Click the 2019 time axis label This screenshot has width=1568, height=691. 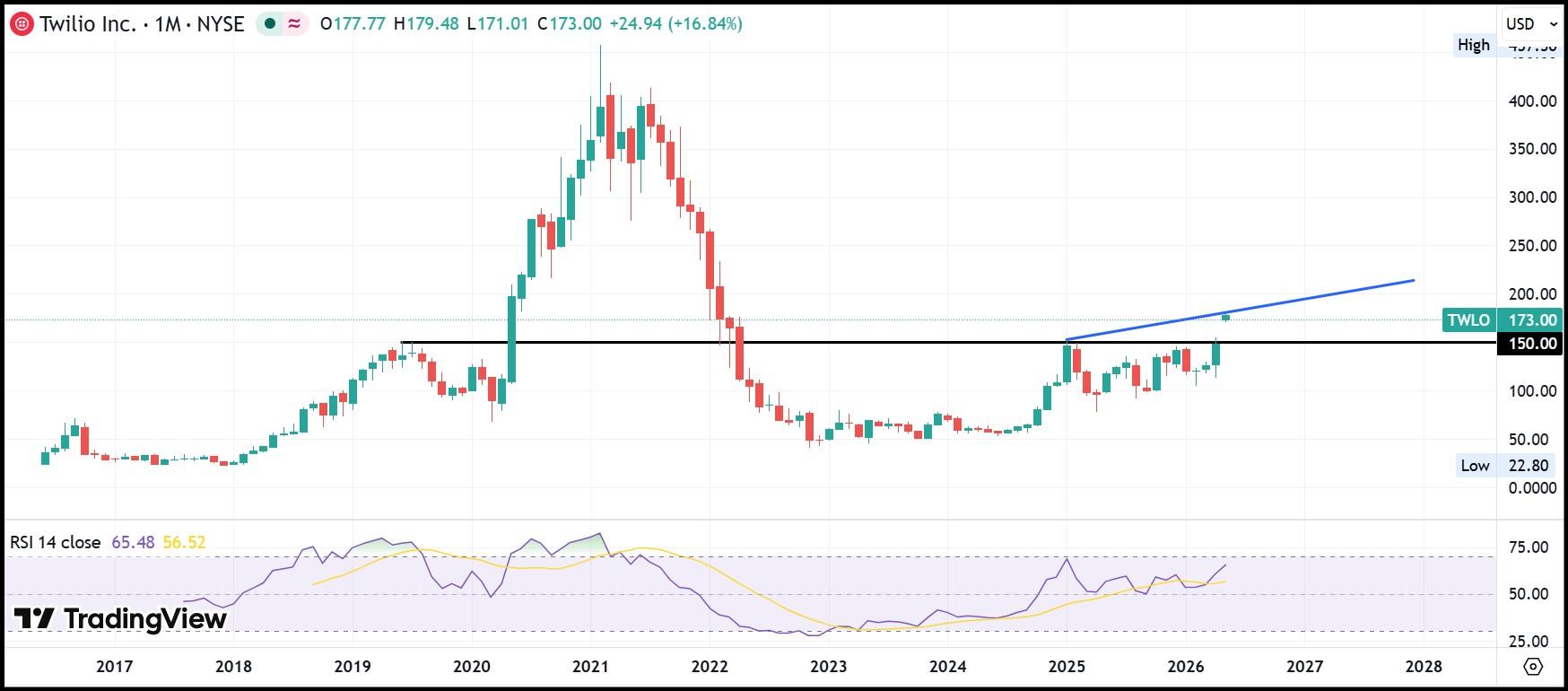click(353, 666)
